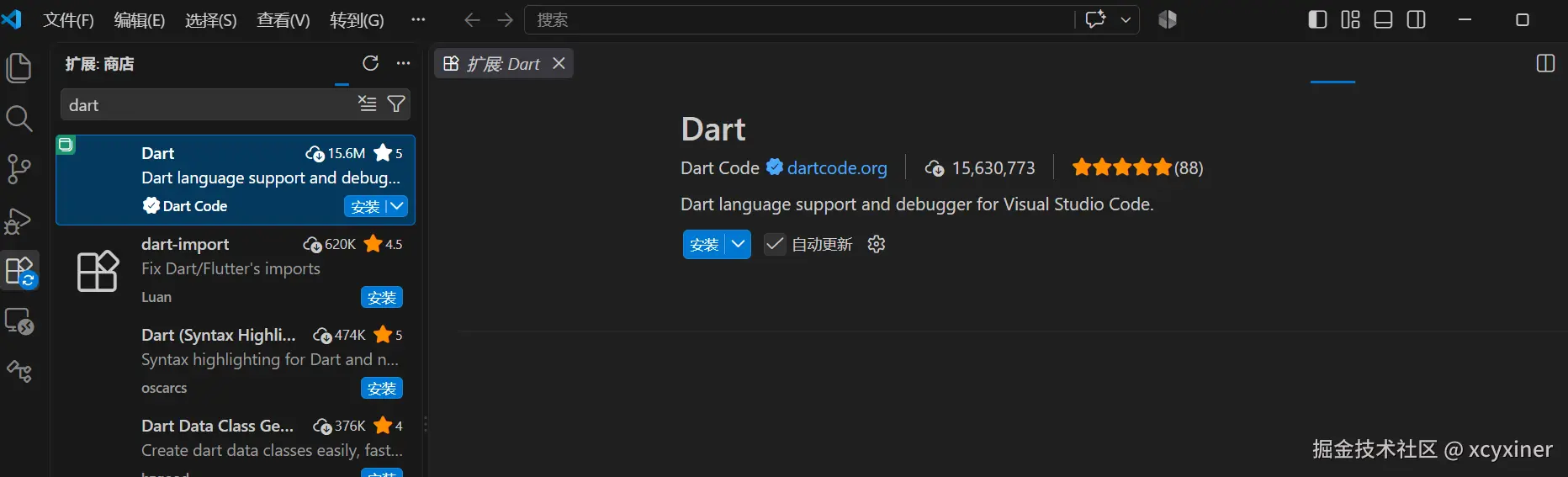Select Dart Syntax Highlighting list item
The image size is (1568, 477).
(236, 362)
